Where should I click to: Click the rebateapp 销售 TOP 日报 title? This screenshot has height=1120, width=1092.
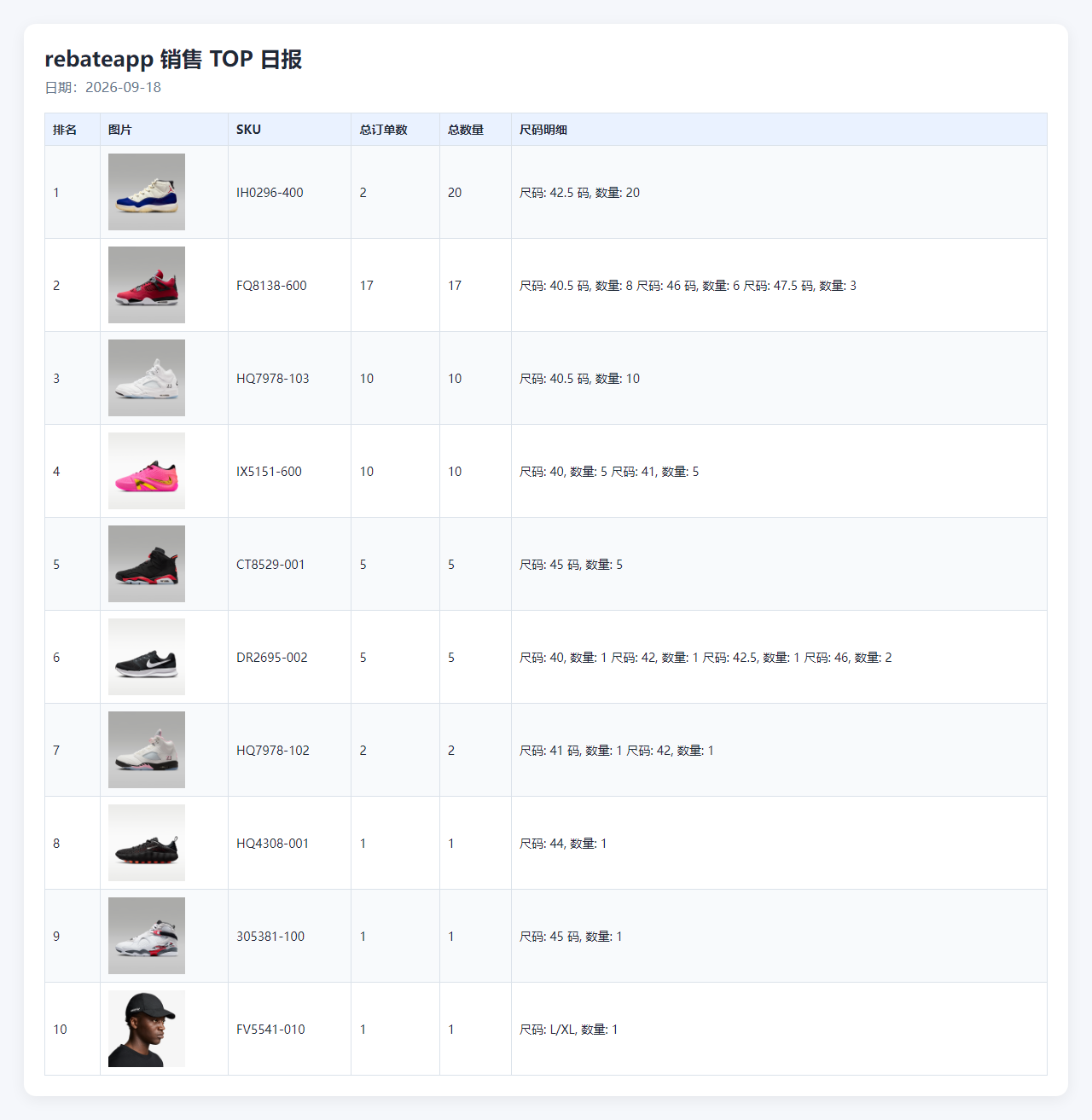tap(173, 59)
